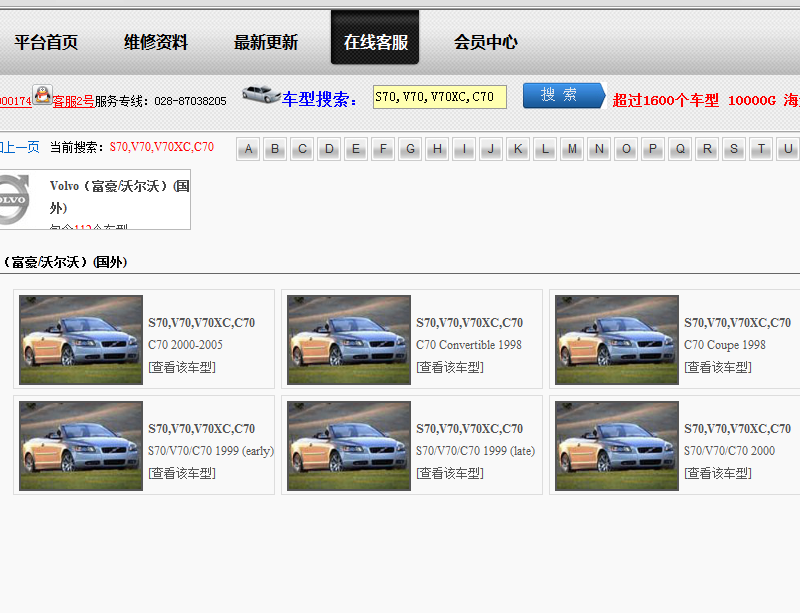Click 查看该车型 for C70 Coupe 1998
Image resolution: width=800 pixels, height=613 pixels.
pos(718,367)
